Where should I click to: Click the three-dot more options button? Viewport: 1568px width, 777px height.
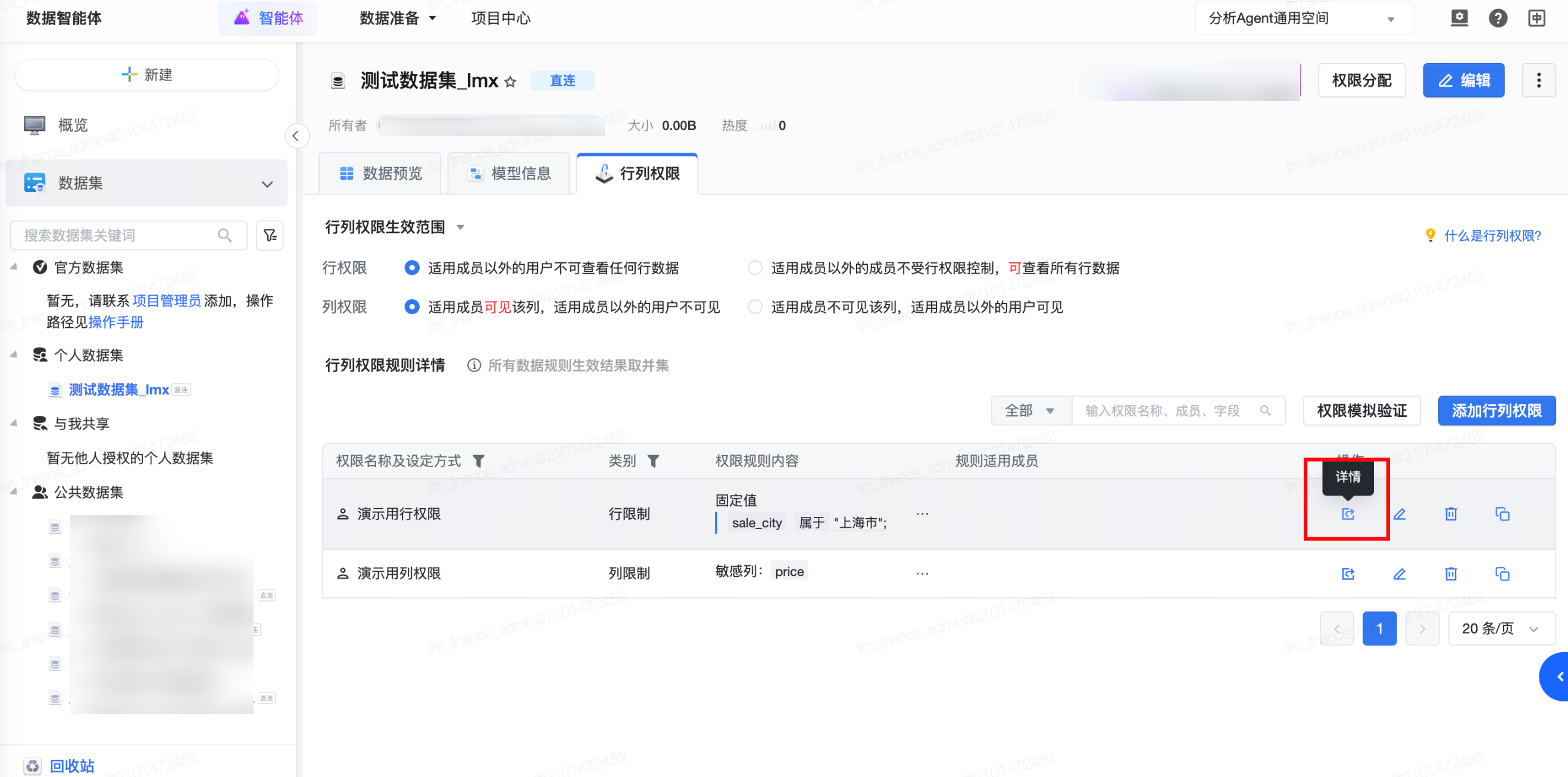click(x=1538, y=80)
